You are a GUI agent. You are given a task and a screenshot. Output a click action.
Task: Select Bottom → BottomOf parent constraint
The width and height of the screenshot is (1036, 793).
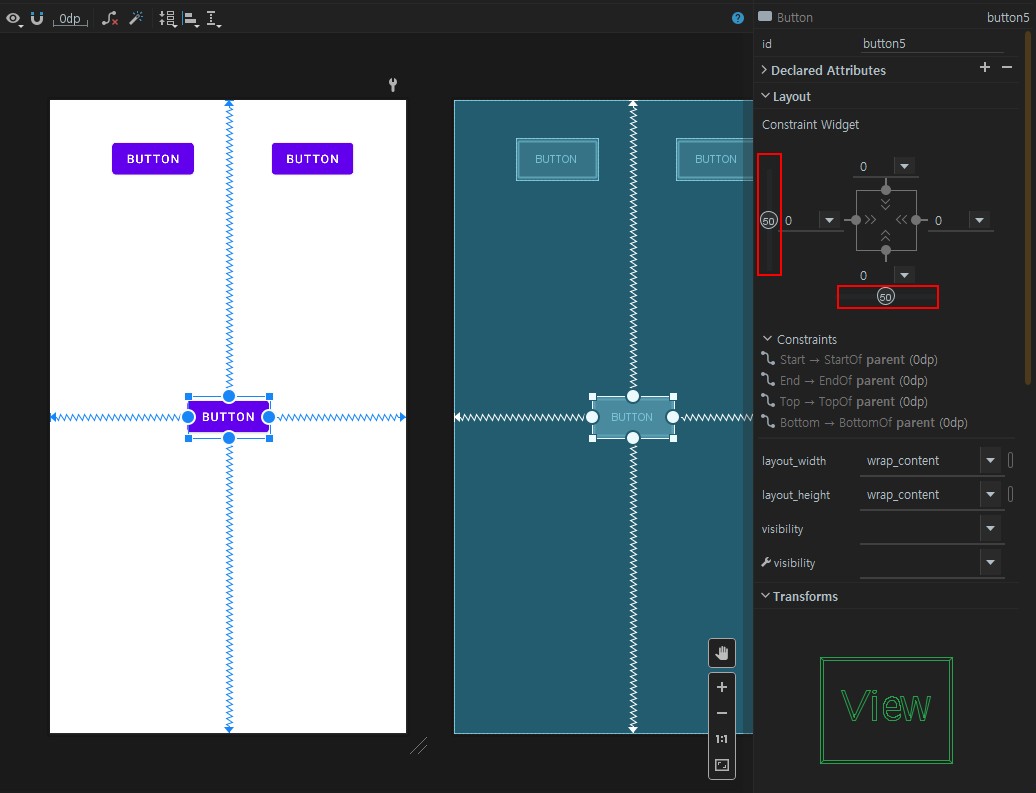coord(864,423)
